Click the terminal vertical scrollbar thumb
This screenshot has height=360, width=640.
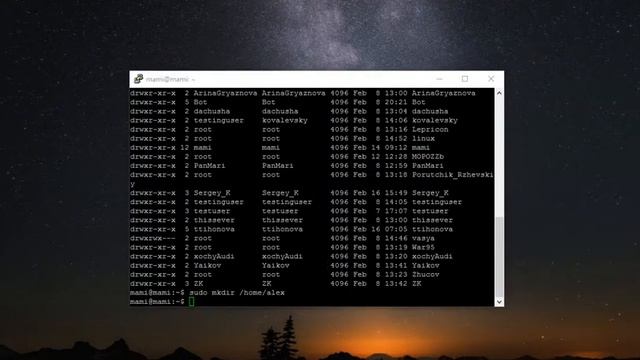coord(499,257)
